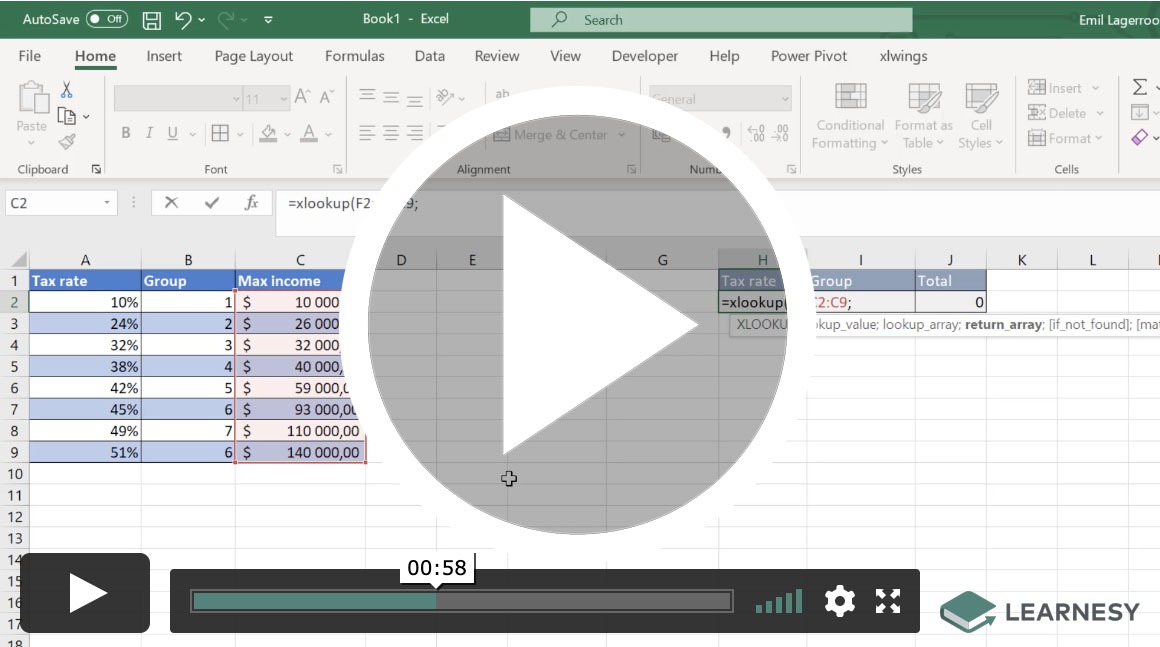Click the Save icon in title bar
The image size is (1160, 647).
[152, 20]
